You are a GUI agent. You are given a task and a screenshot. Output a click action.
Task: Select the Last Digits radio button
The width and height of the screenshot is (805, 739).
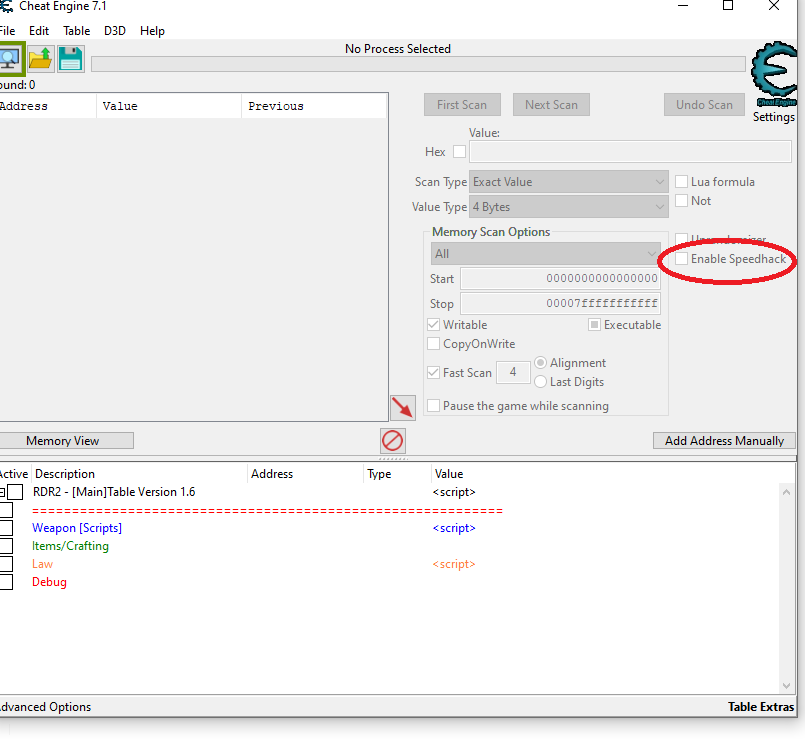pyautogui.click(x=540, y=382)
